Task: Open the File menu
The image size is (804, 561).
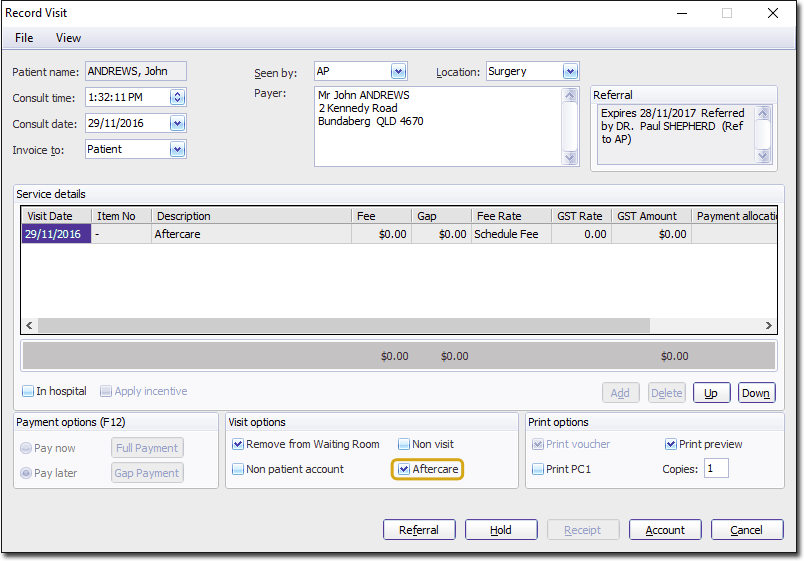Action: click(x=24, y=38)
